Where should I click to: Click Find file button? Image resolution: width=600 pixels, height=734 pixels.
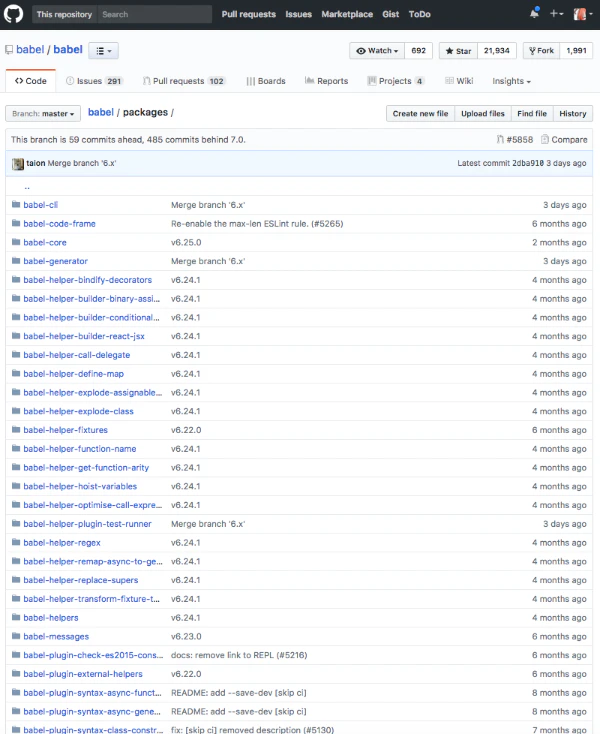point(532,113)
